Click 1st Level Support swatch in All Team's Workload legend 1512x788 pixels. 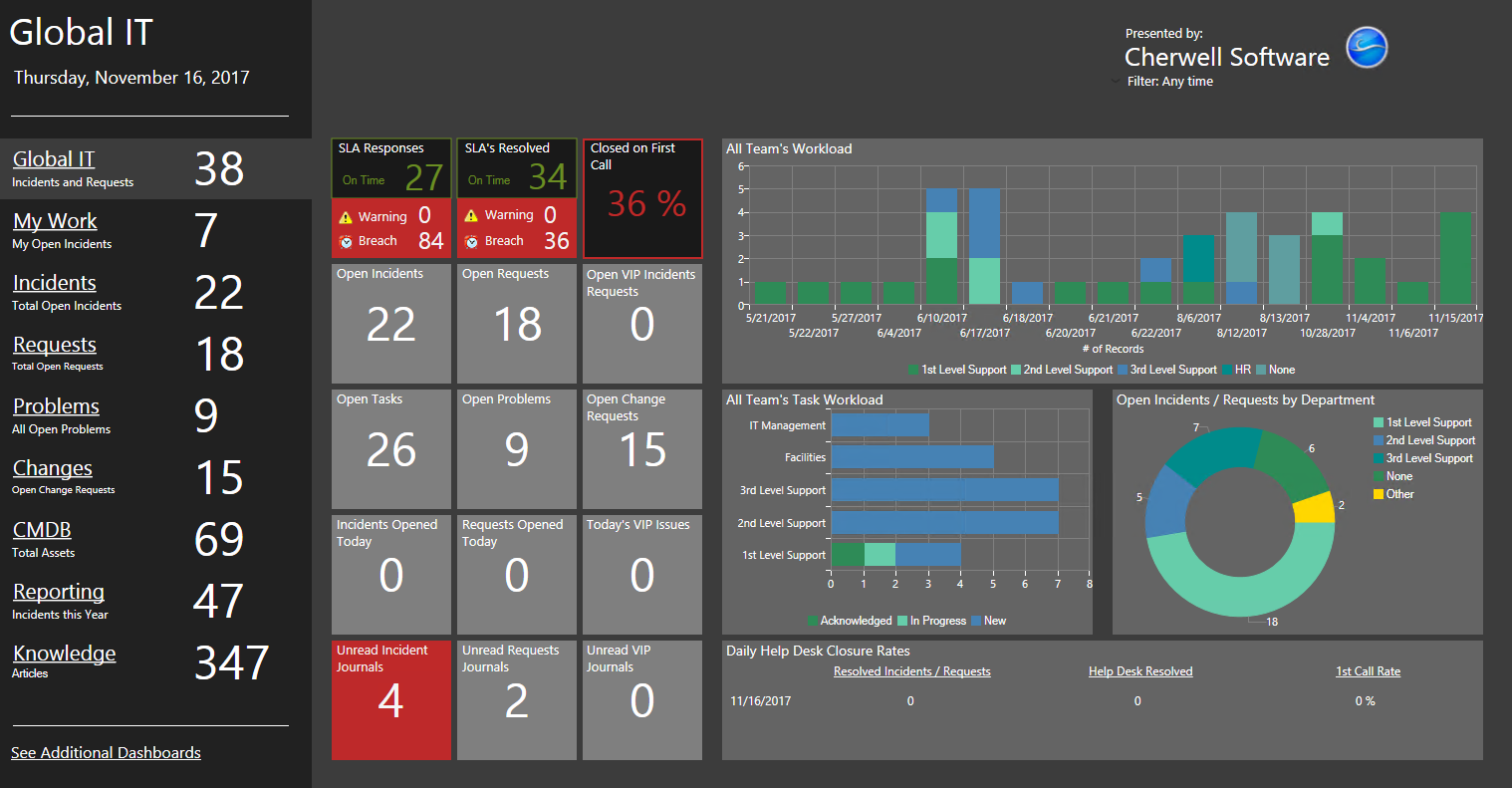913,370
